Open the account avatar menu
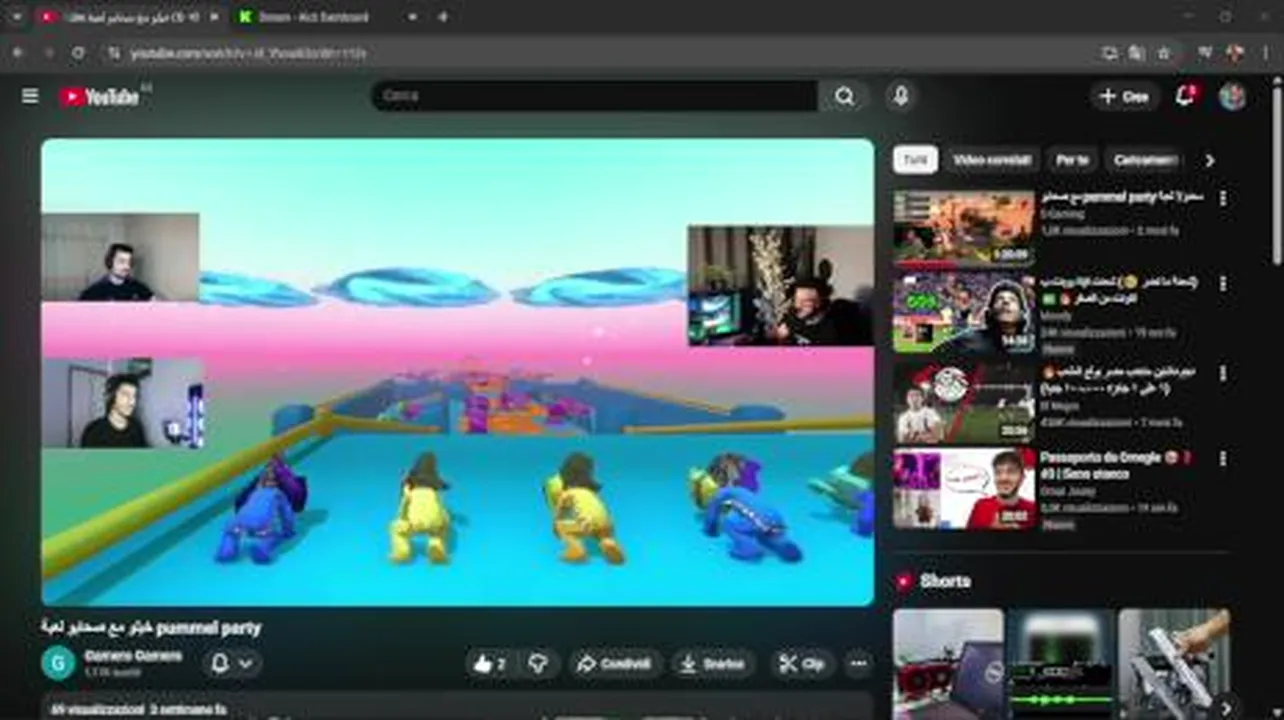 pos(1232,96)
